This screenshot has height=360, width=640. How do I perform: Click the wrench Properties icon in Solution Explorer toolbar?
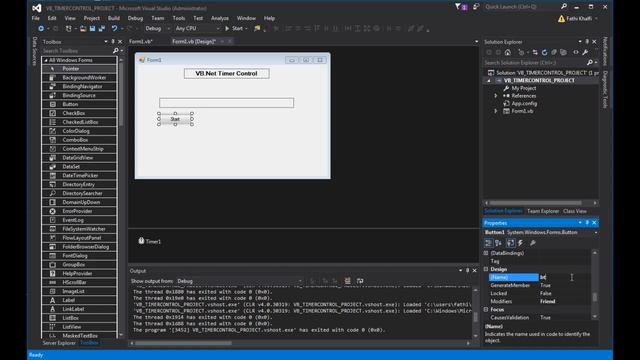pos(585,52)
